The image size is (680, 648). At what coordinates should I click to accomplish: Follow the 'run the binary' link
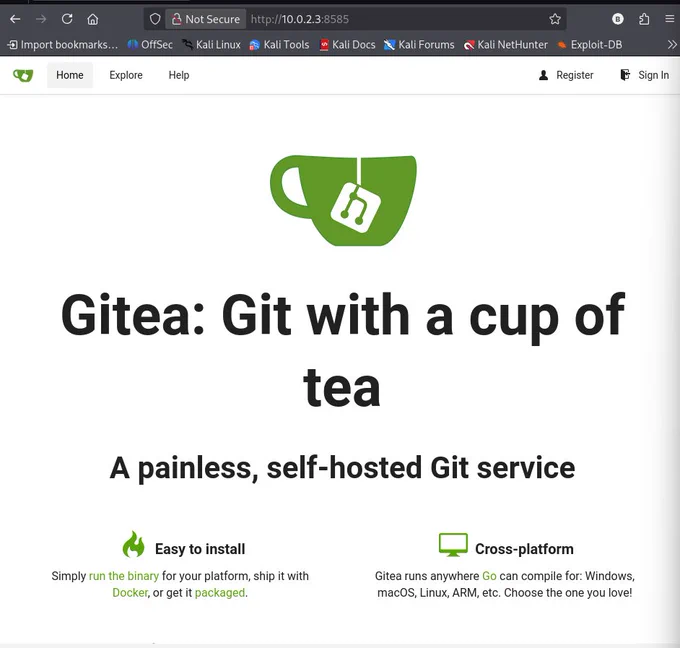click(124, 576)
